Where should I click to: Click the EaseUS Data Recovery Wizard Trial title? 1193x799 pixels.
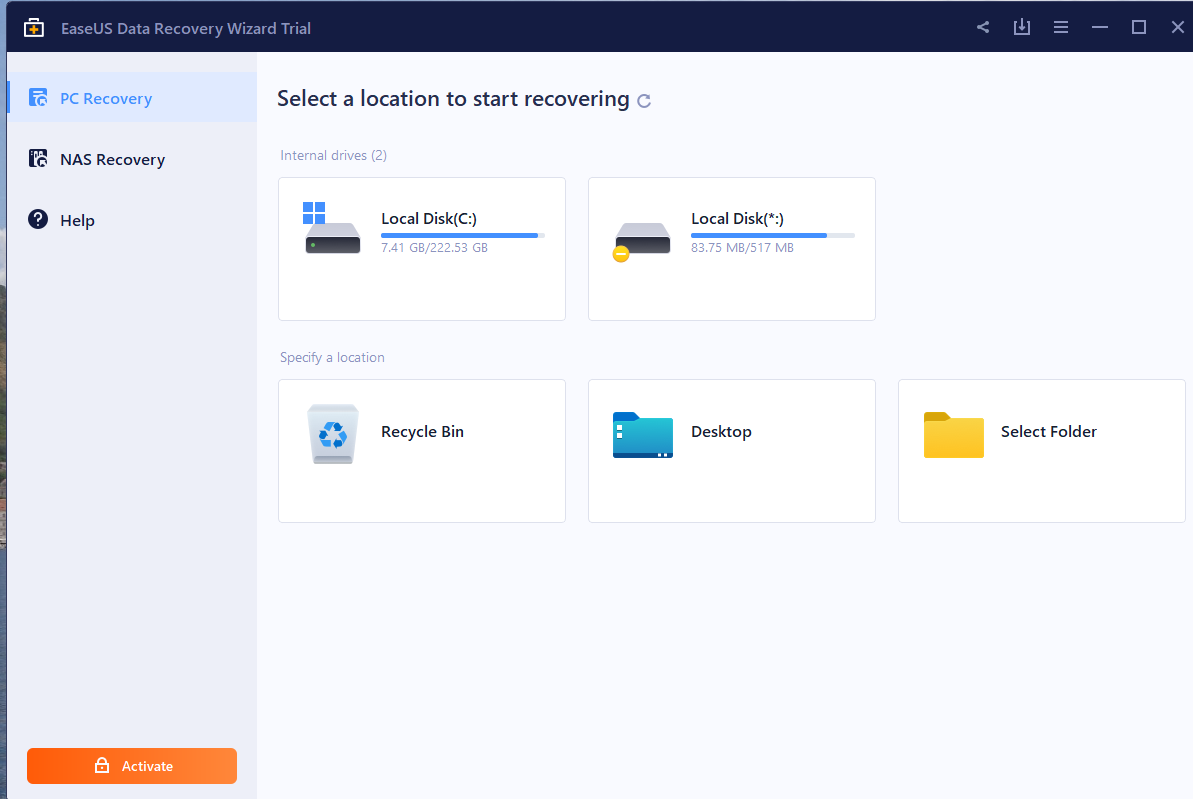click(186, 28)
